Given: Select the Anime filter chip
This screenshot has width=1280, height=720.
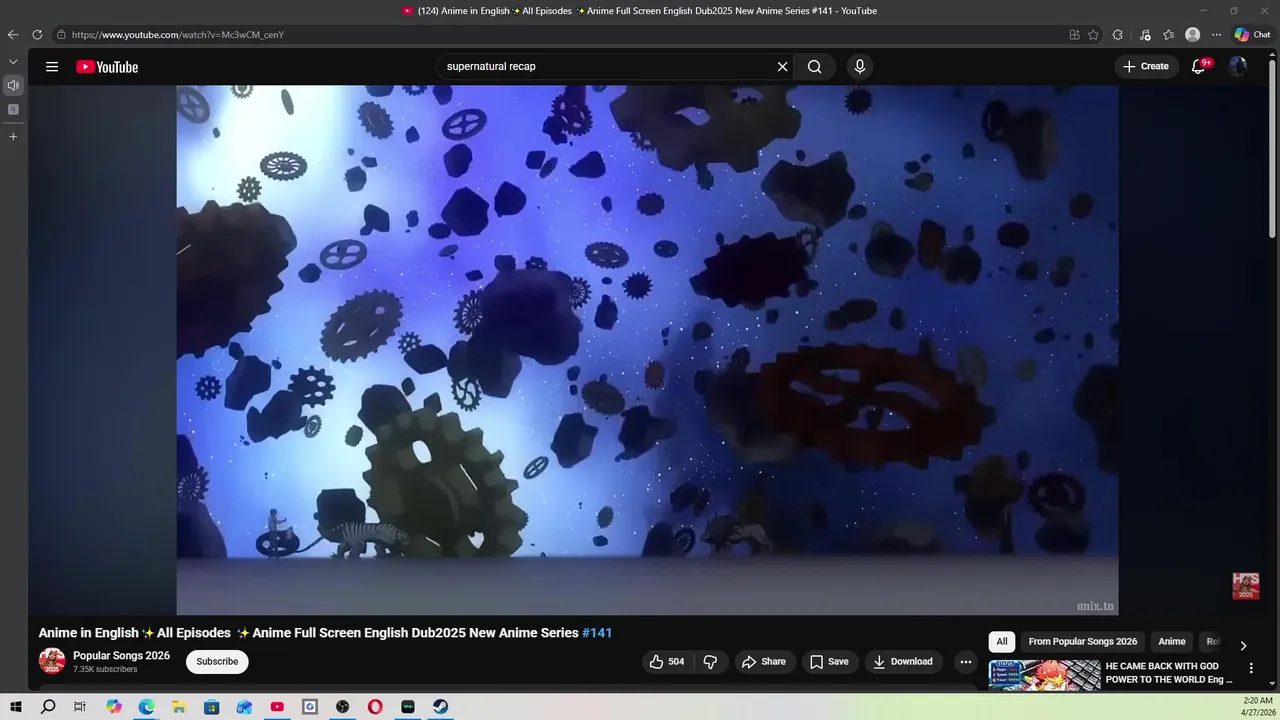Looking at the screenshot, I should (x=1172, y=642).
